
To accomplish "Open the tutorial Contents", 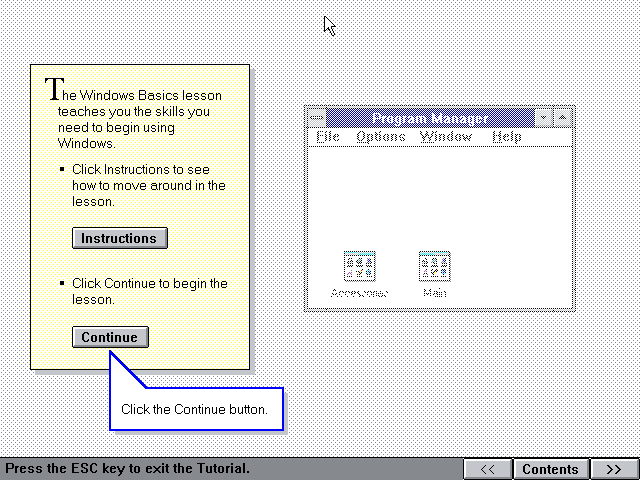I will pos(550,469).
